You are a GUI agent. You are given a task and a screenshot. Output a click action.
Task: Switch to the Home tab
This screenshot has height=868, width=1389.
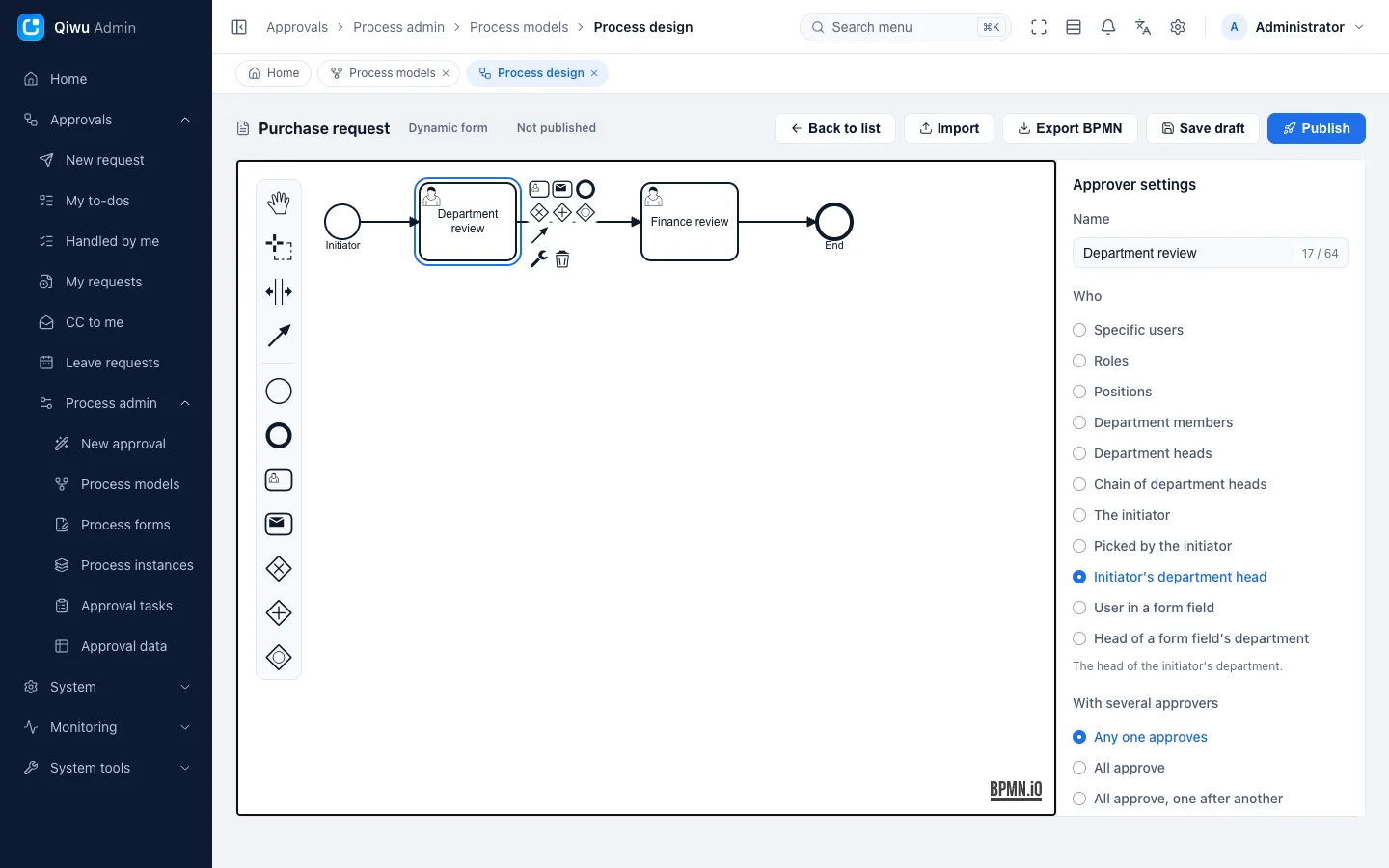[x=274, y=73]
